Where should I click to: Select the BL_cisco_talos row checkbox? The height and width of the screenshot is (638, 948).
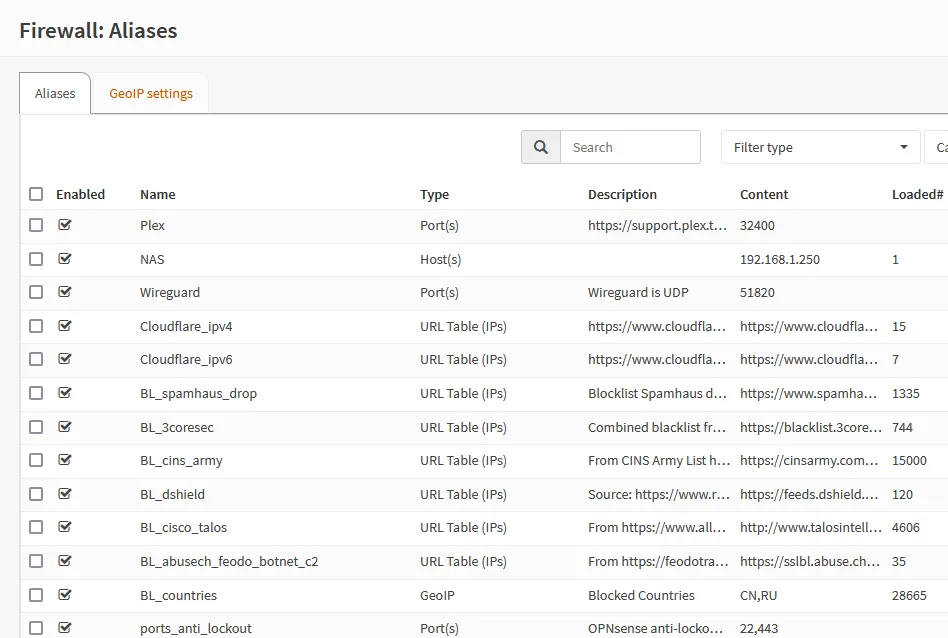36,527
